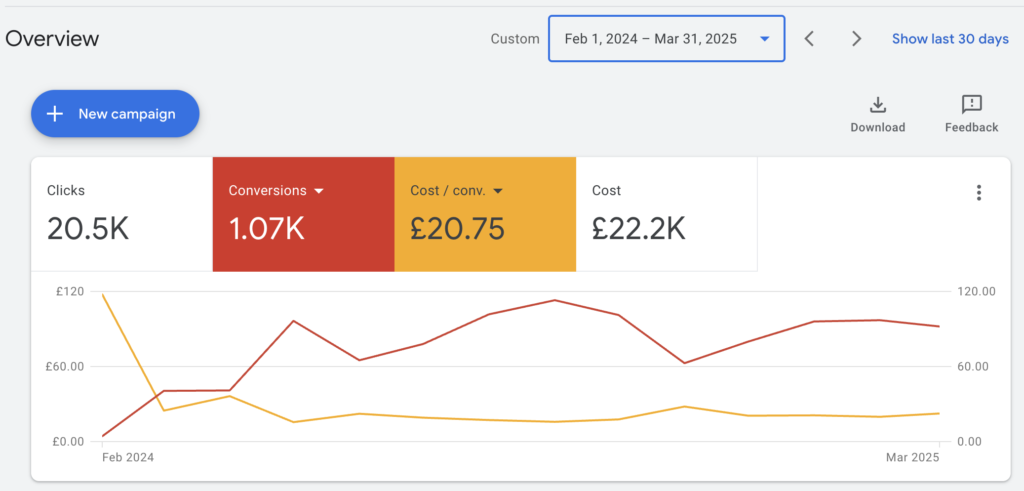
Task: Select the orange £20.75 cost per conversion value
Action: tap(457, 229)
